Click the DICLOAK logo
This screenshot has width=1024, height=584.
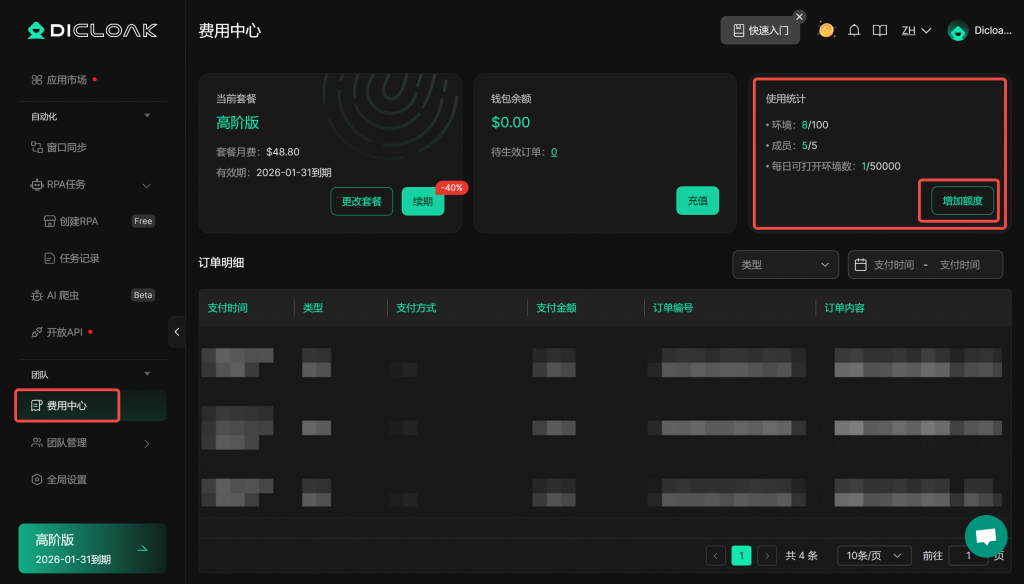click(92, 30)
